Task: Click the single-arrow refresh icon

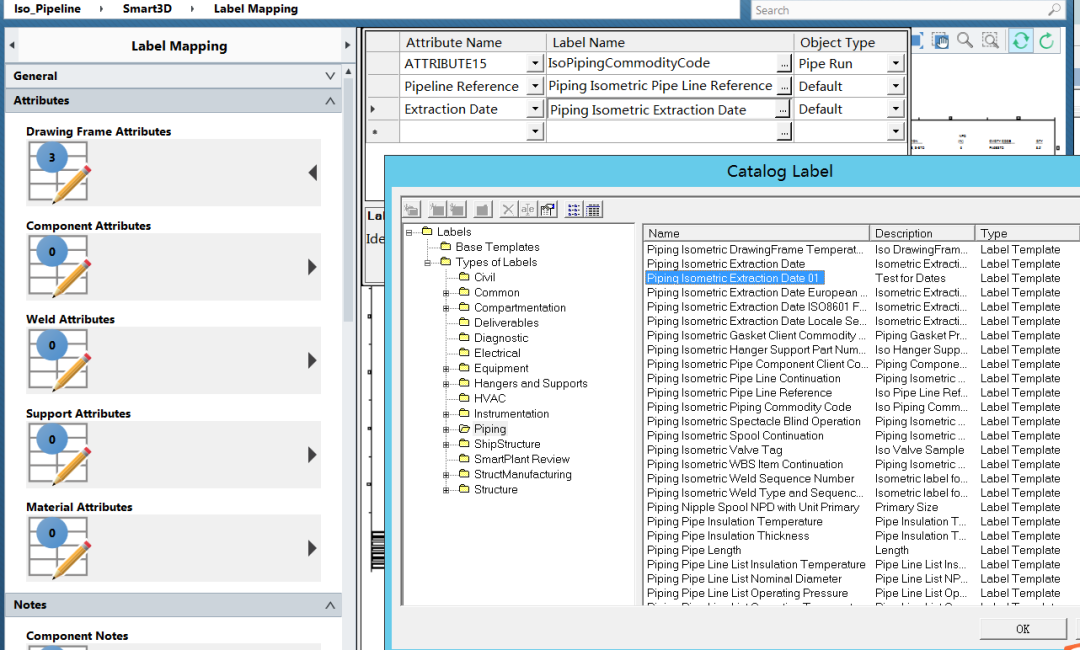Action: click(x=1046, y=41)
